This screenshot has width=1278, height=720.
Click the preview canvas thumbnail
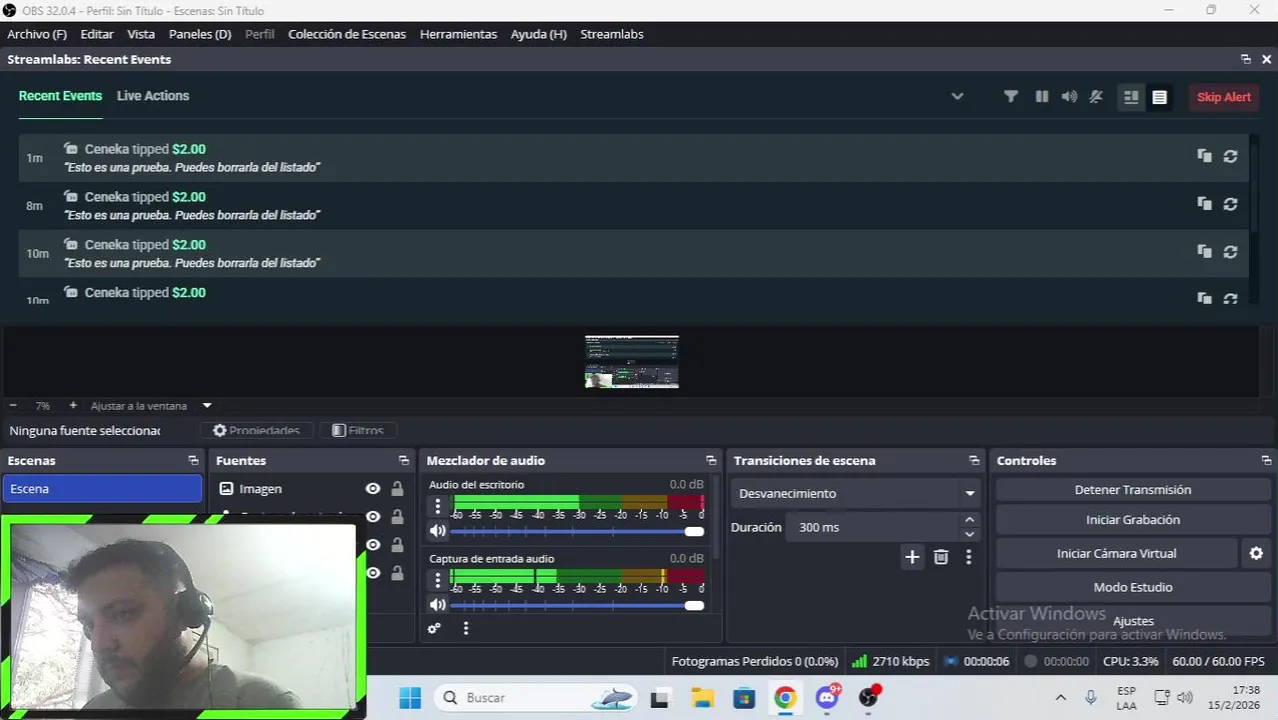click(x=632, y=362)
